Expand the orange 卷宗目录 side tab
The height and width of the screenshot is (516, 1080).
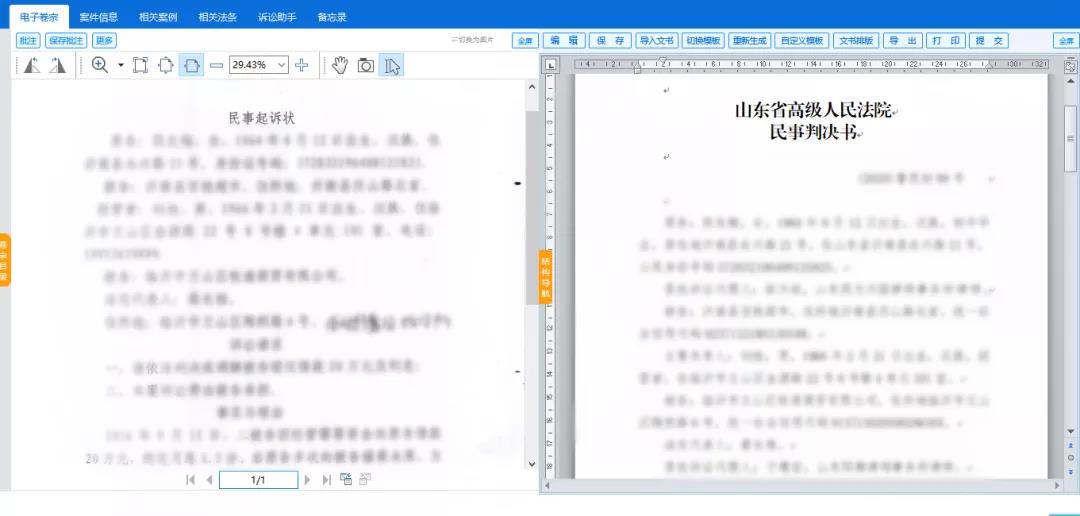5,260
